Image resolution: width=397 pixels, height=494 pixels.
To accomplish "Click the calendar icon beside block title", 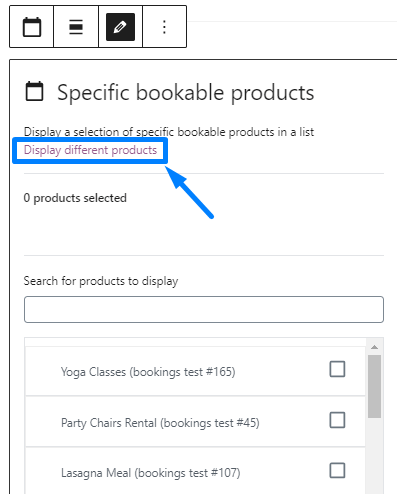I will pos(34,91).
